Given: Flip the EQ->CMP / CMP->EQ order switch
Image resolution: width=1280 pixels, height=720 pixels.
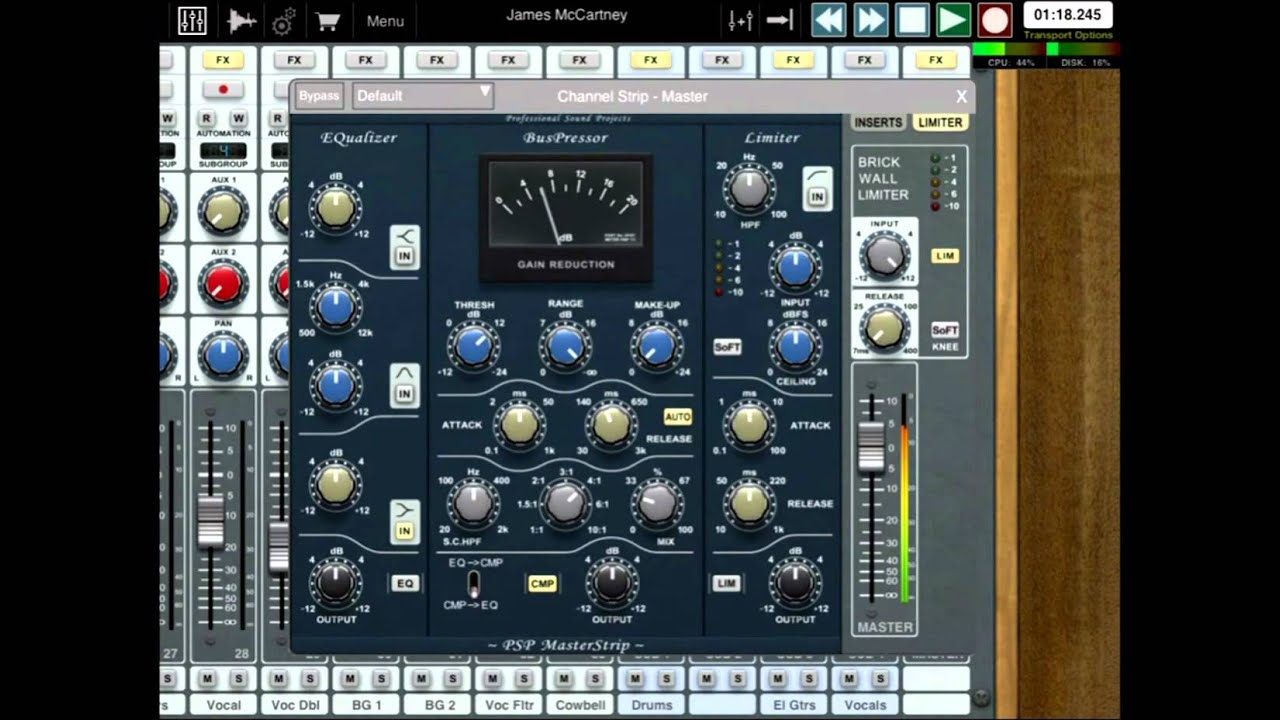Looking at the screenshot, I should click(474, 583).
